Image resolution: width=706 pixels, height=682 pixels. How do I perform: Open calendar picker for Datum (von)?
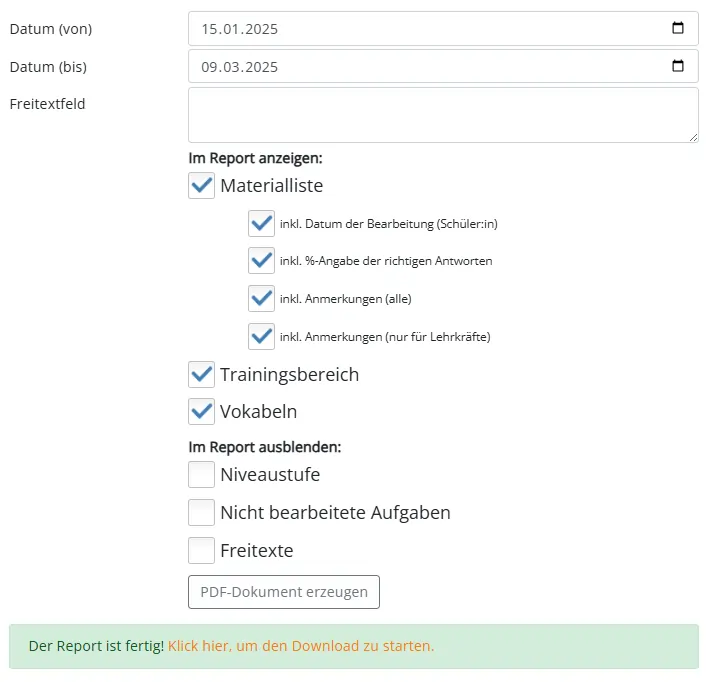coord(678,29)
